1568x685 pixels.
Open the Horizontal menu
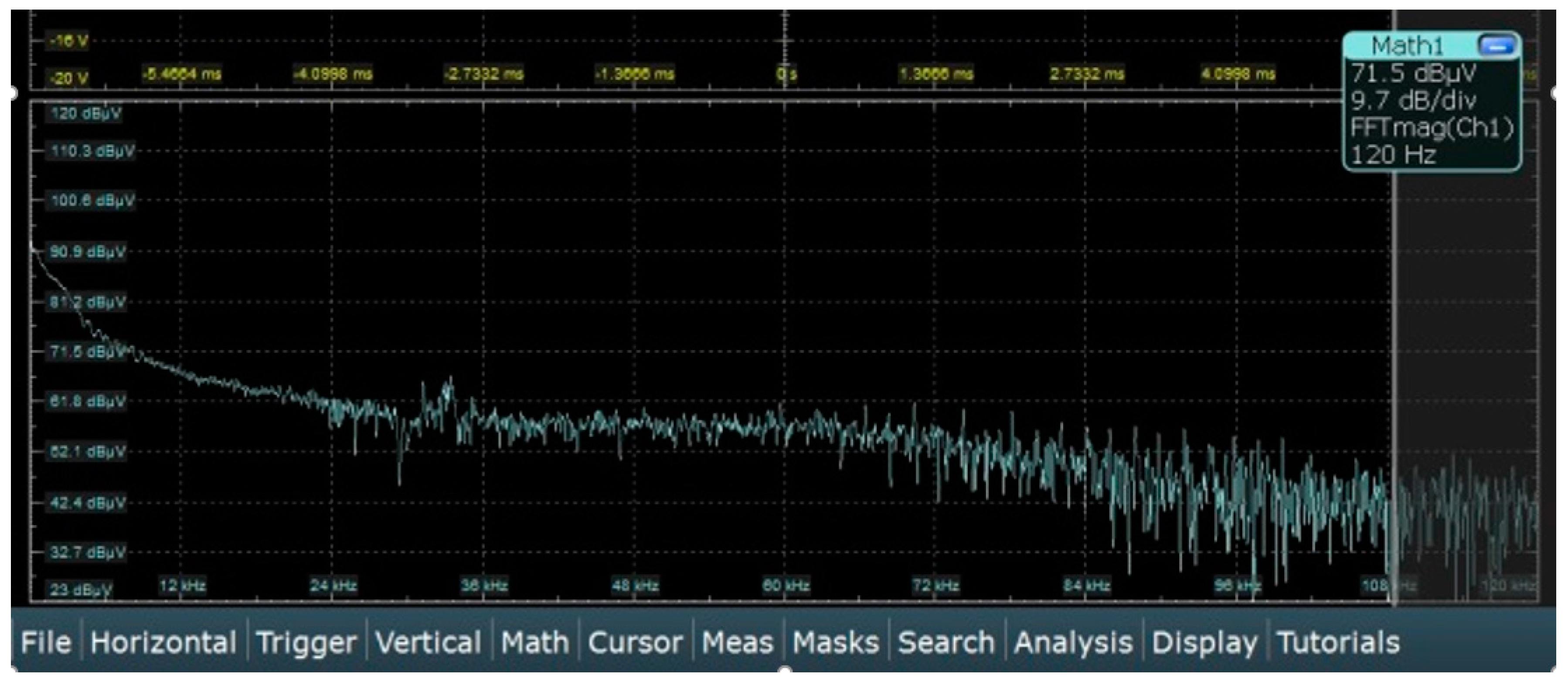tap(163, 642)
